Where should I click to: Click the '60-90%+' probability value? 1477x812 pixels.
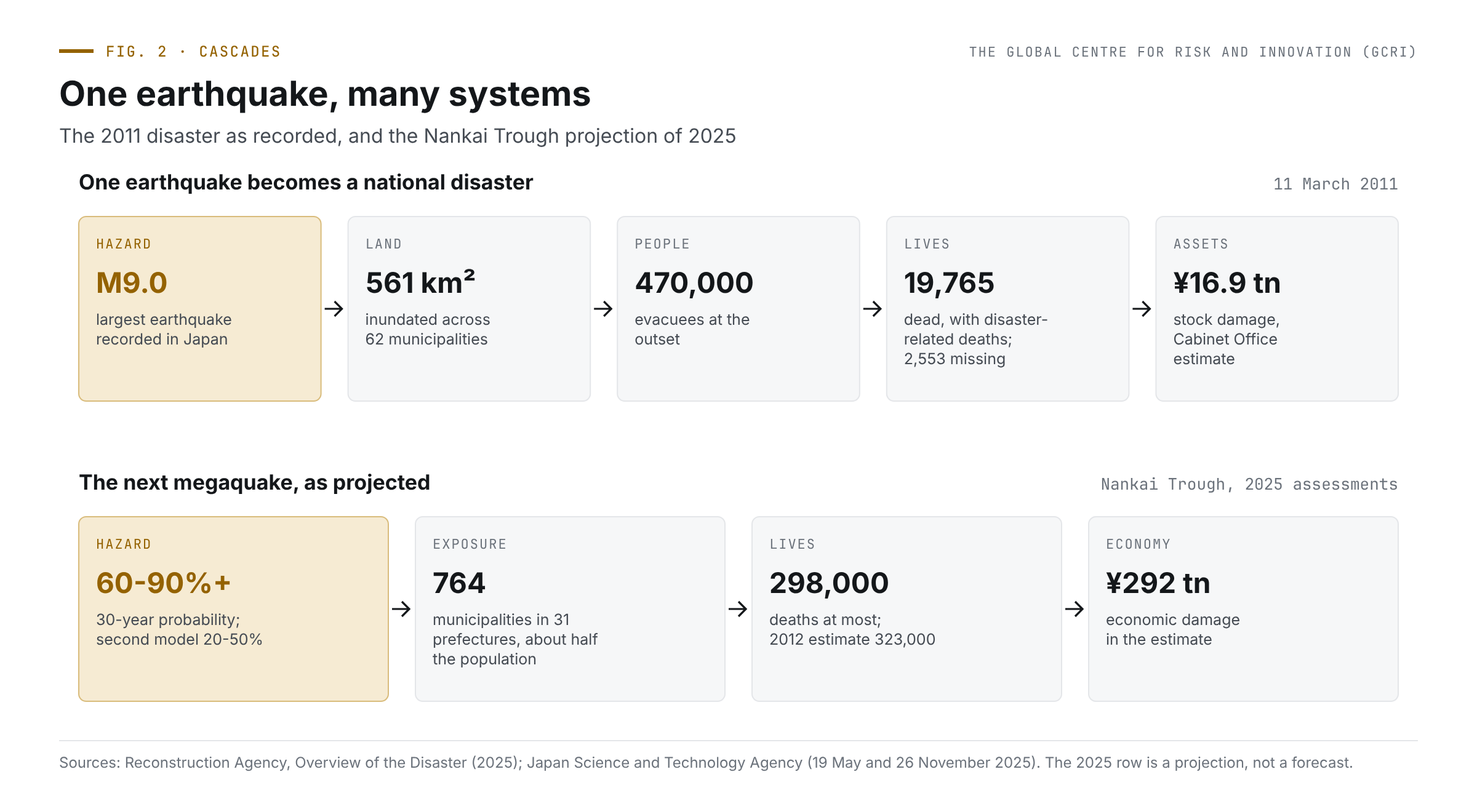click(x=164, y=583)
